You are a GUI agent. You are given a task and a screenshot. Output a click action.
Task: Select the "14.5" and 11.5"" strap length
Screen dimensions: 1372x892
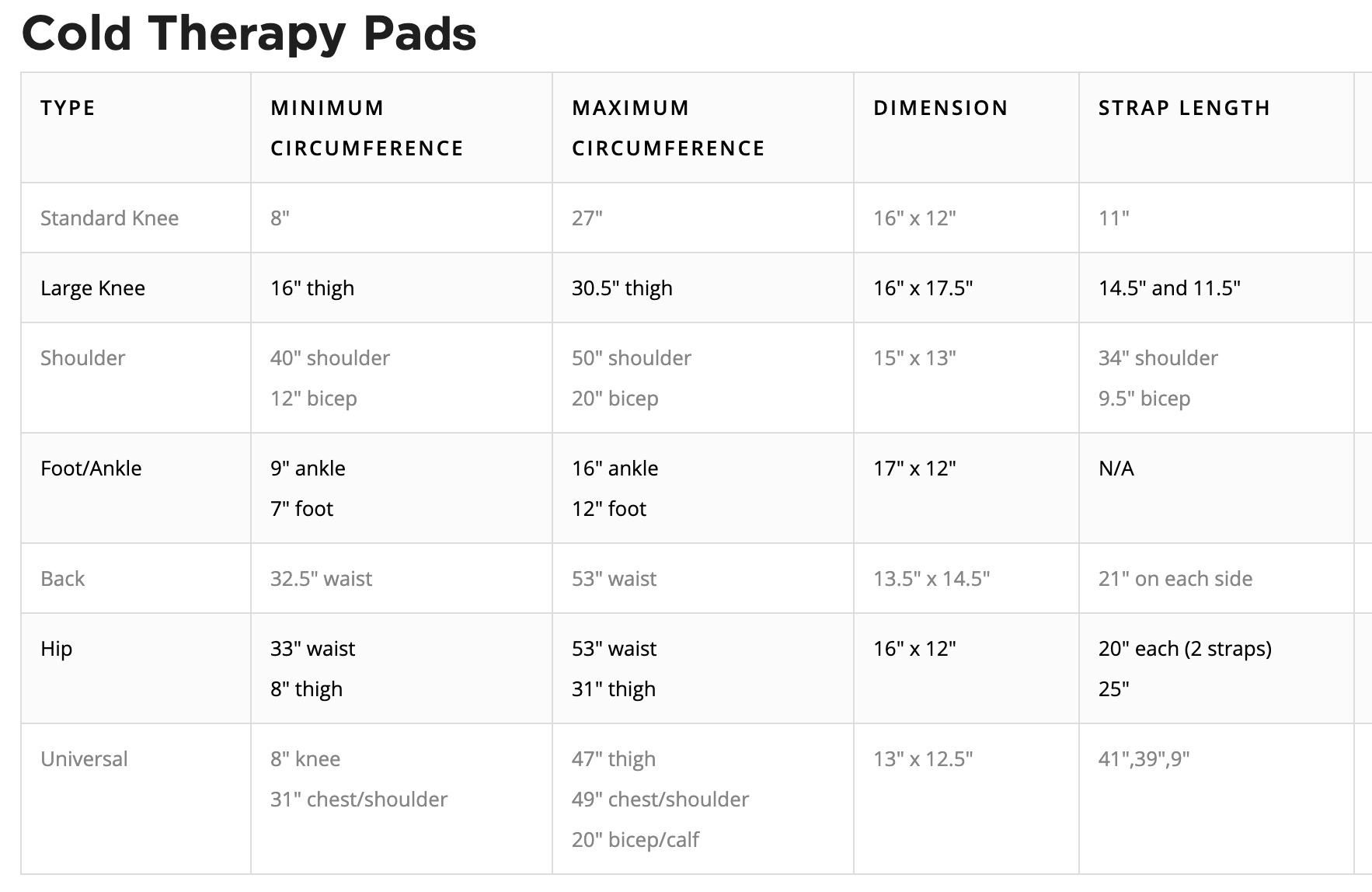click(x=1169, y=288)
